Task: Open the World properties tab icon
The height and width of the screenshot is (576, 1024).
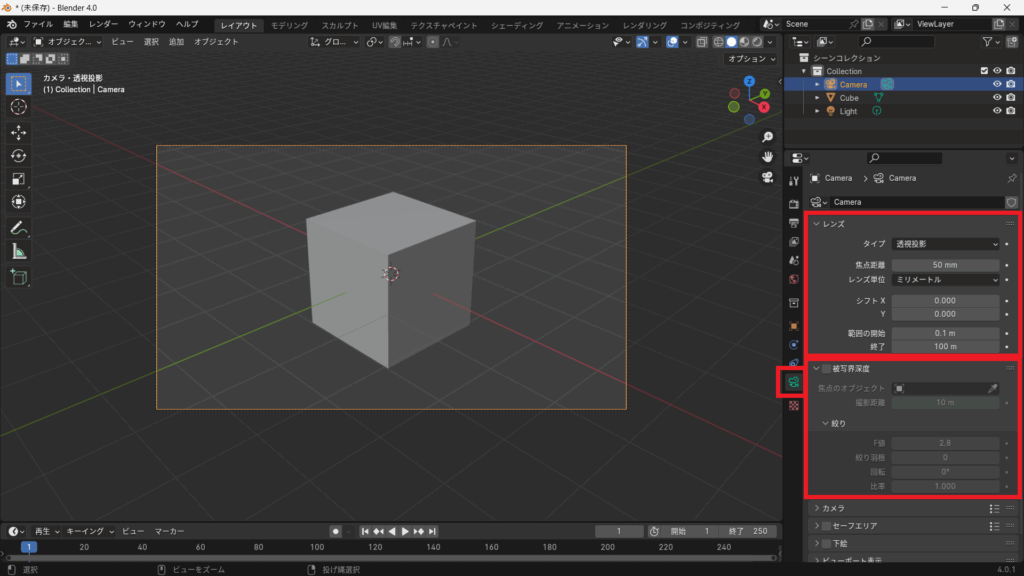Action: [x=793, y=280]
